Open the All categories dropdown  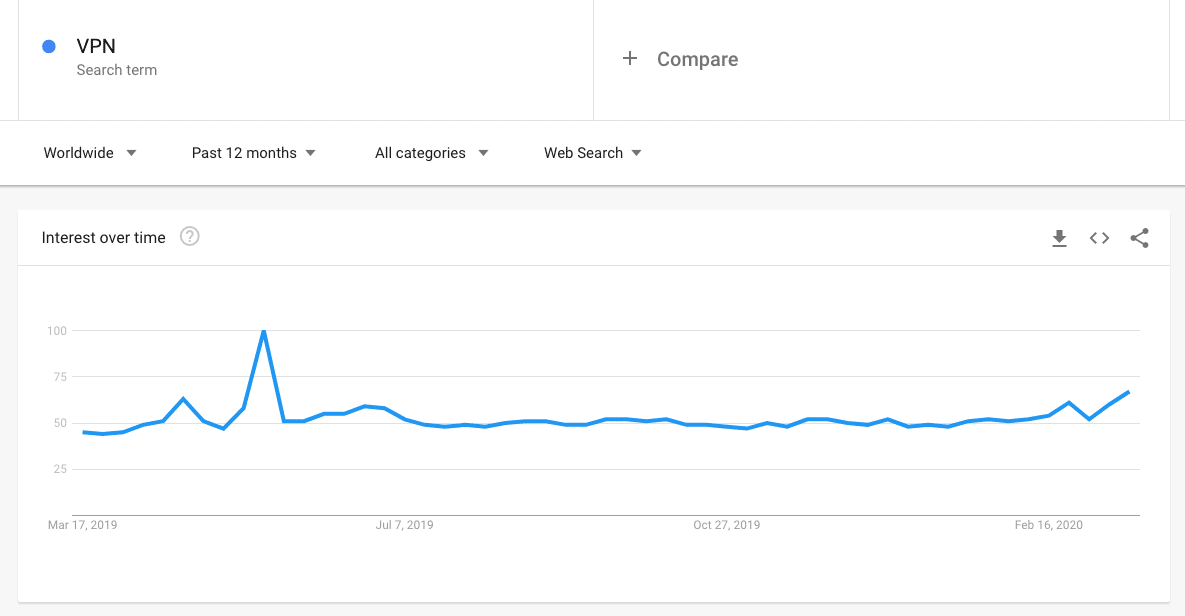coord(432,153)
